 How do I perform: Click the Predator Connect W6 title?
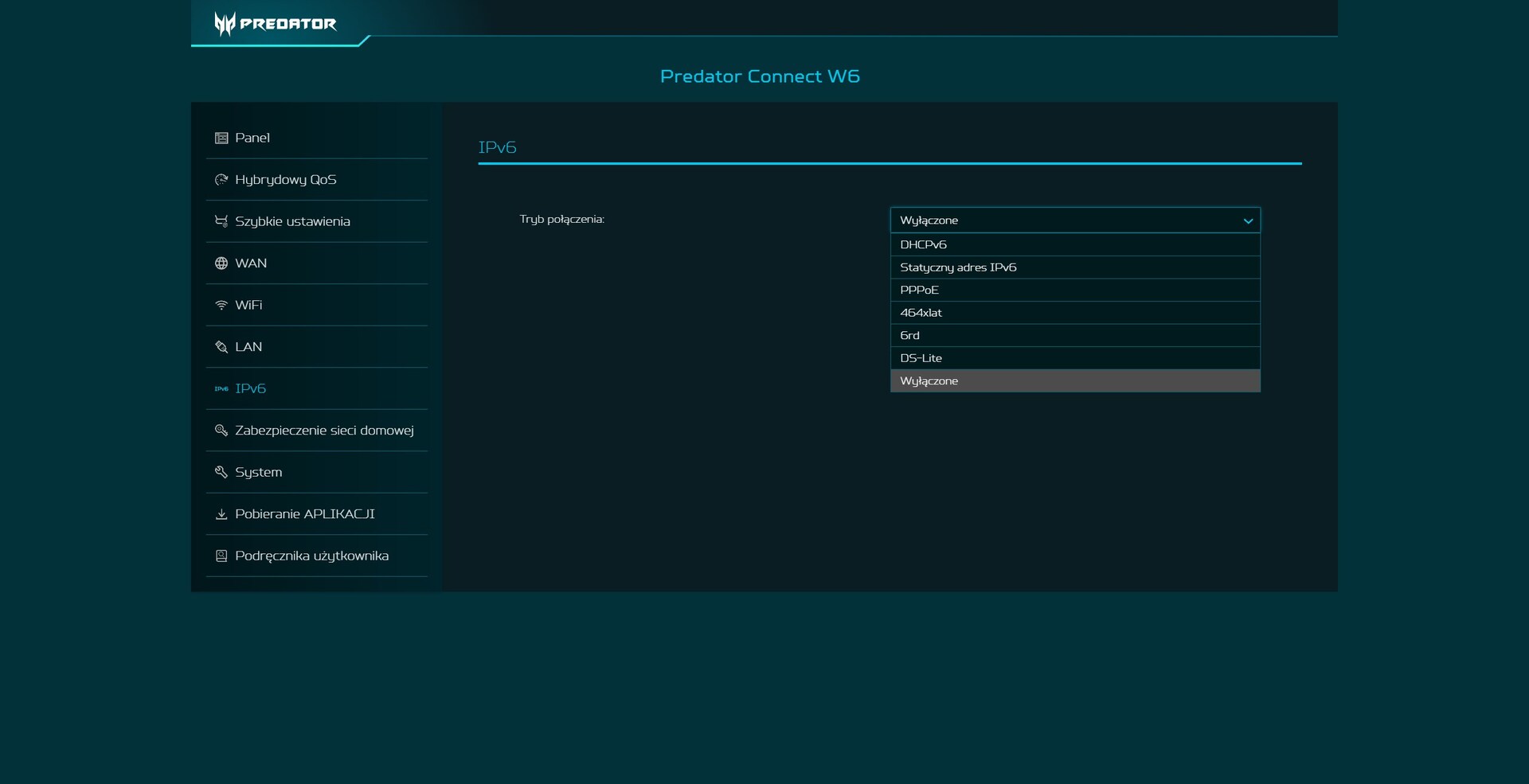coord(760,76)
